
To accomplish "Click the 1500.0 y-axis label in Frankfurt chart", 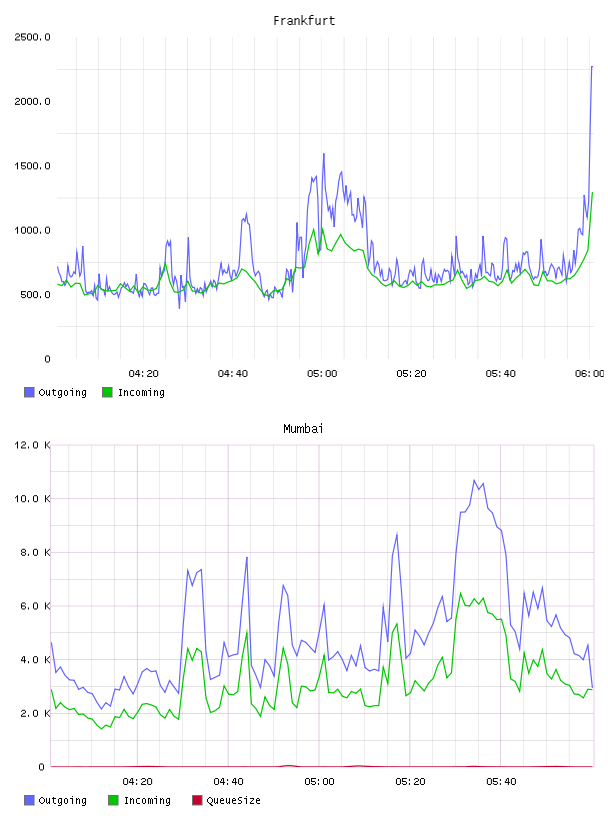I will pos(32,166).
